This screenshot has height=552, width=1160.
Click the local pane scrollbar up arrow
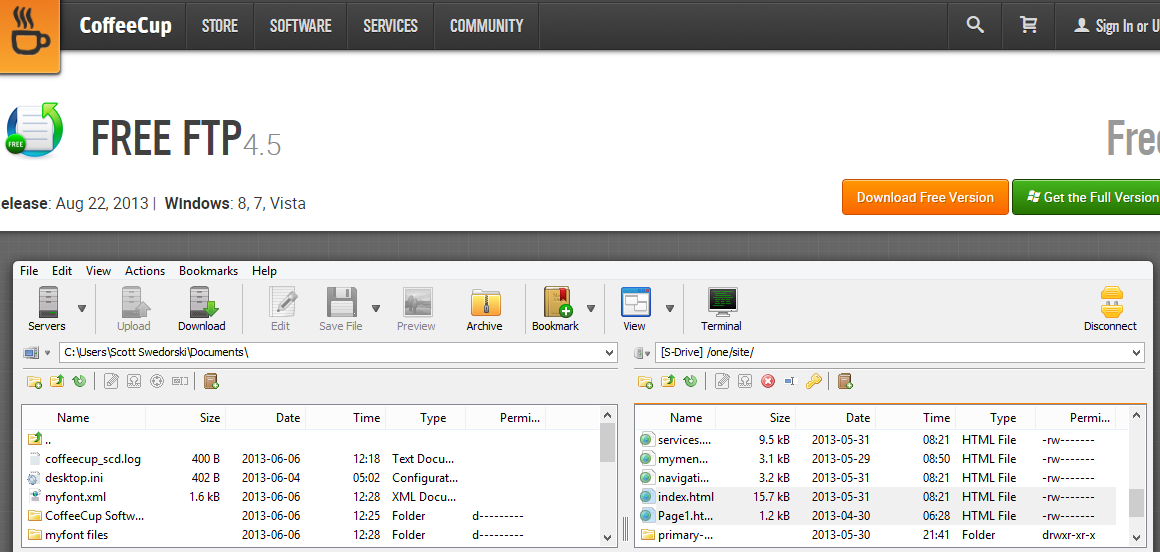pos(607,414)
